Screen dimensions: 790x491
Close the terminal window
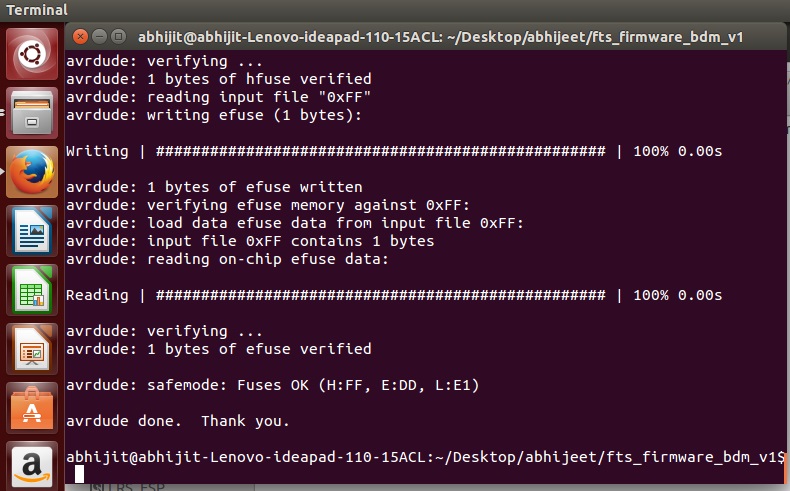(81, 36)
